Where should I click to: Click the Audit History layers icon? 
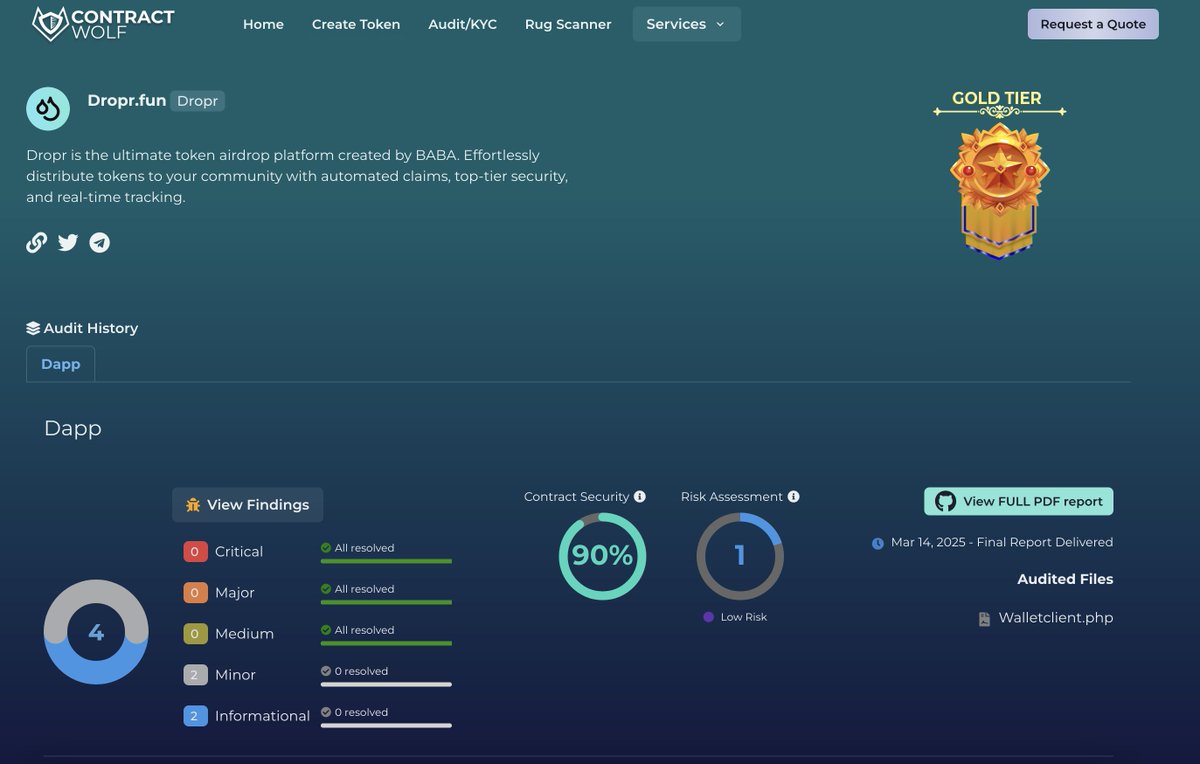[33, 328]
